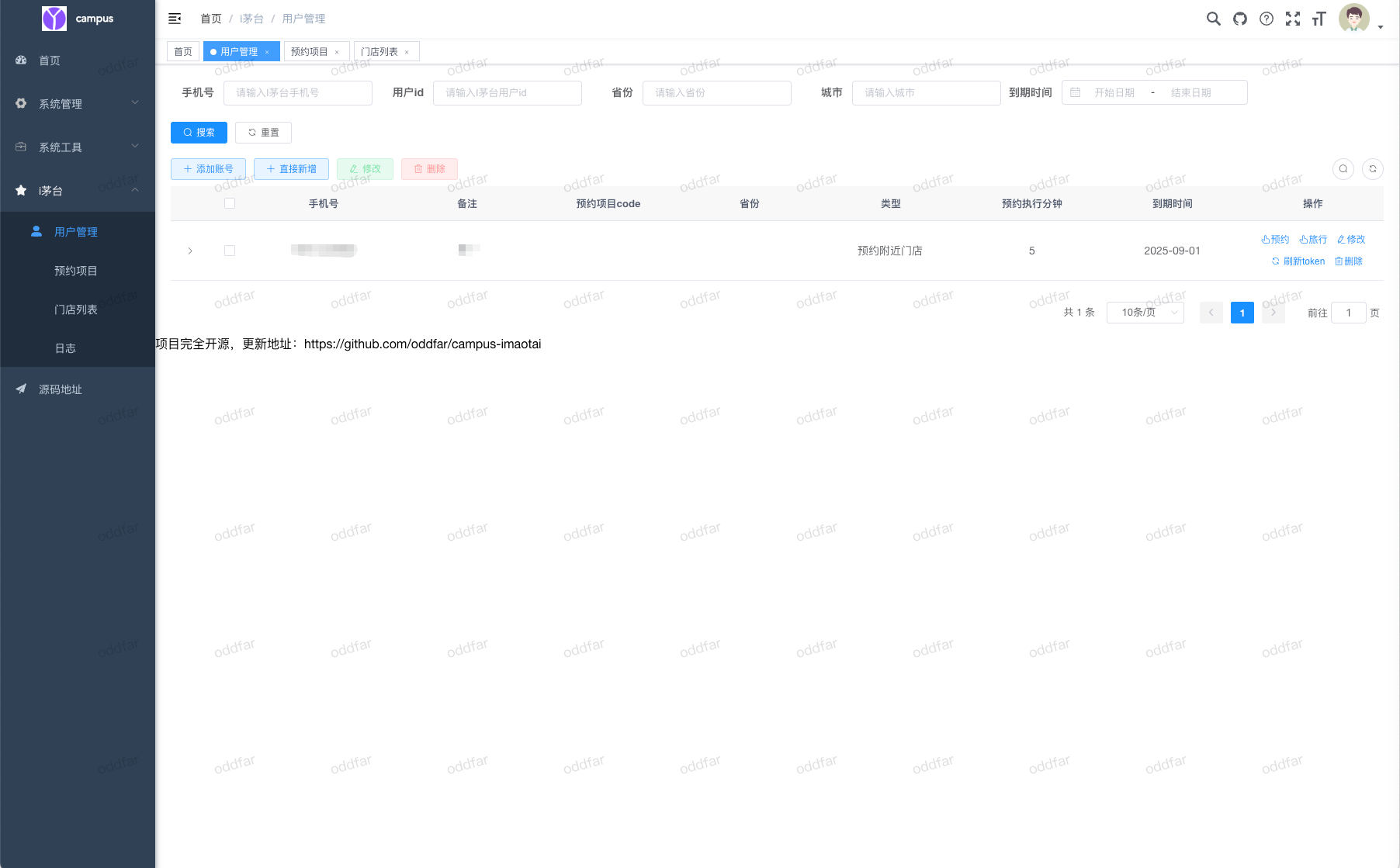Viewport: 1400px width, 868px height.
Task: Click the 预约附近门店 type cell
Action: [x=890, y=251]
